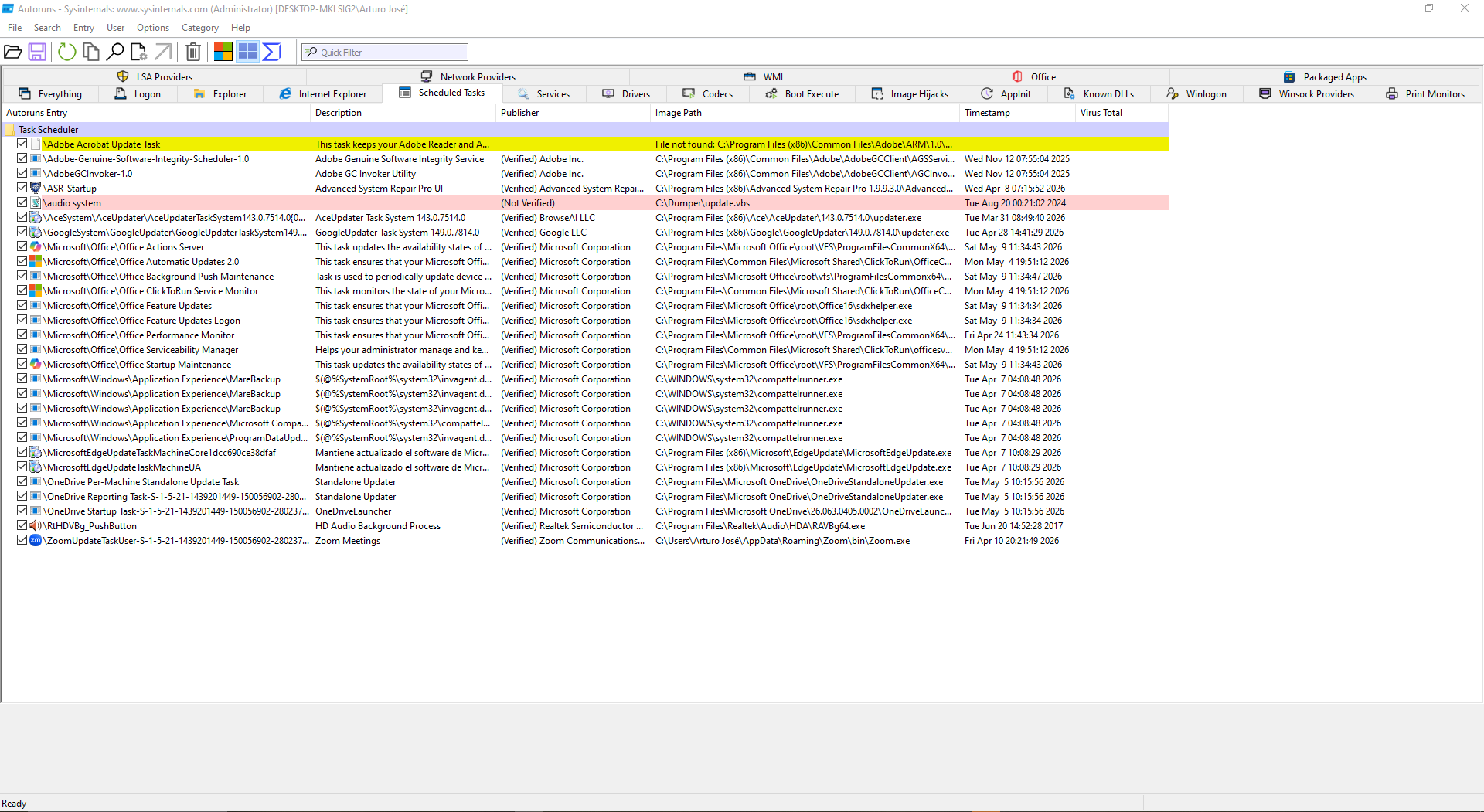This screenshot has width=1484, height=812.
Task: Click the "Tue Jun 20 14:52:28 2017" timestamp
Action: [1013, 526]
